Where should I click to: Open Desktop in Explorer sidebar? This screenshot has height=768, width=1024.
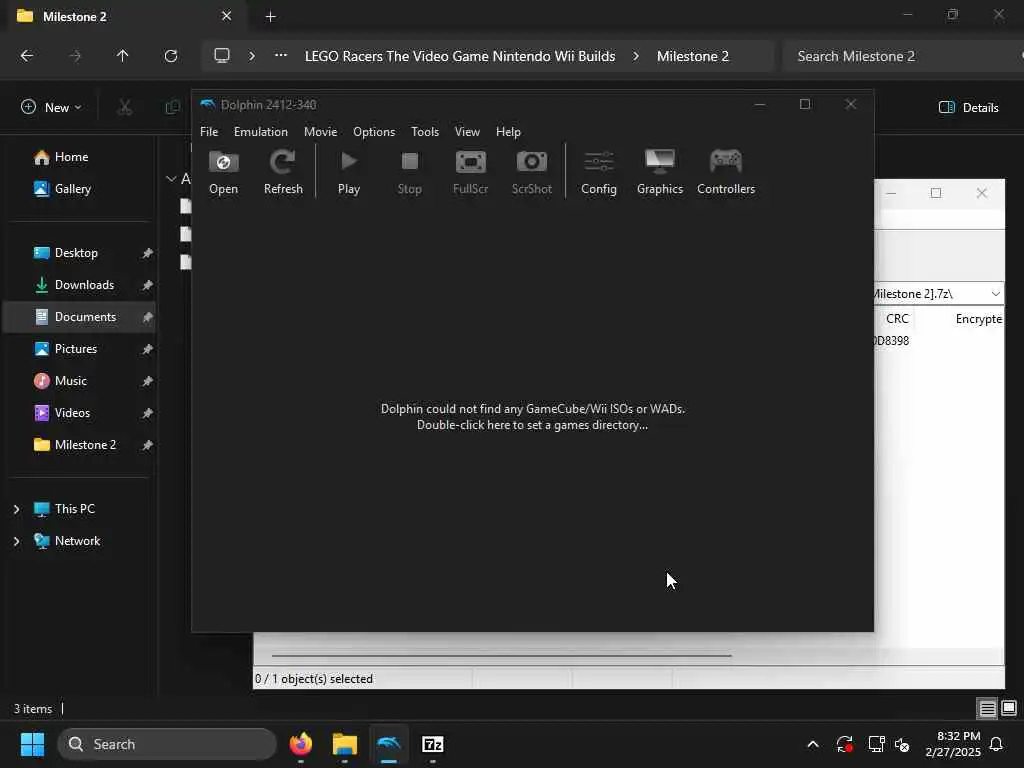click(x=78, y=253)
